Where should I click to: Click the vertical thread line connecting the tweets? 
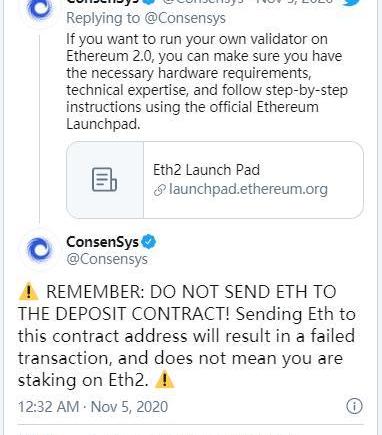tap(39, 128)
